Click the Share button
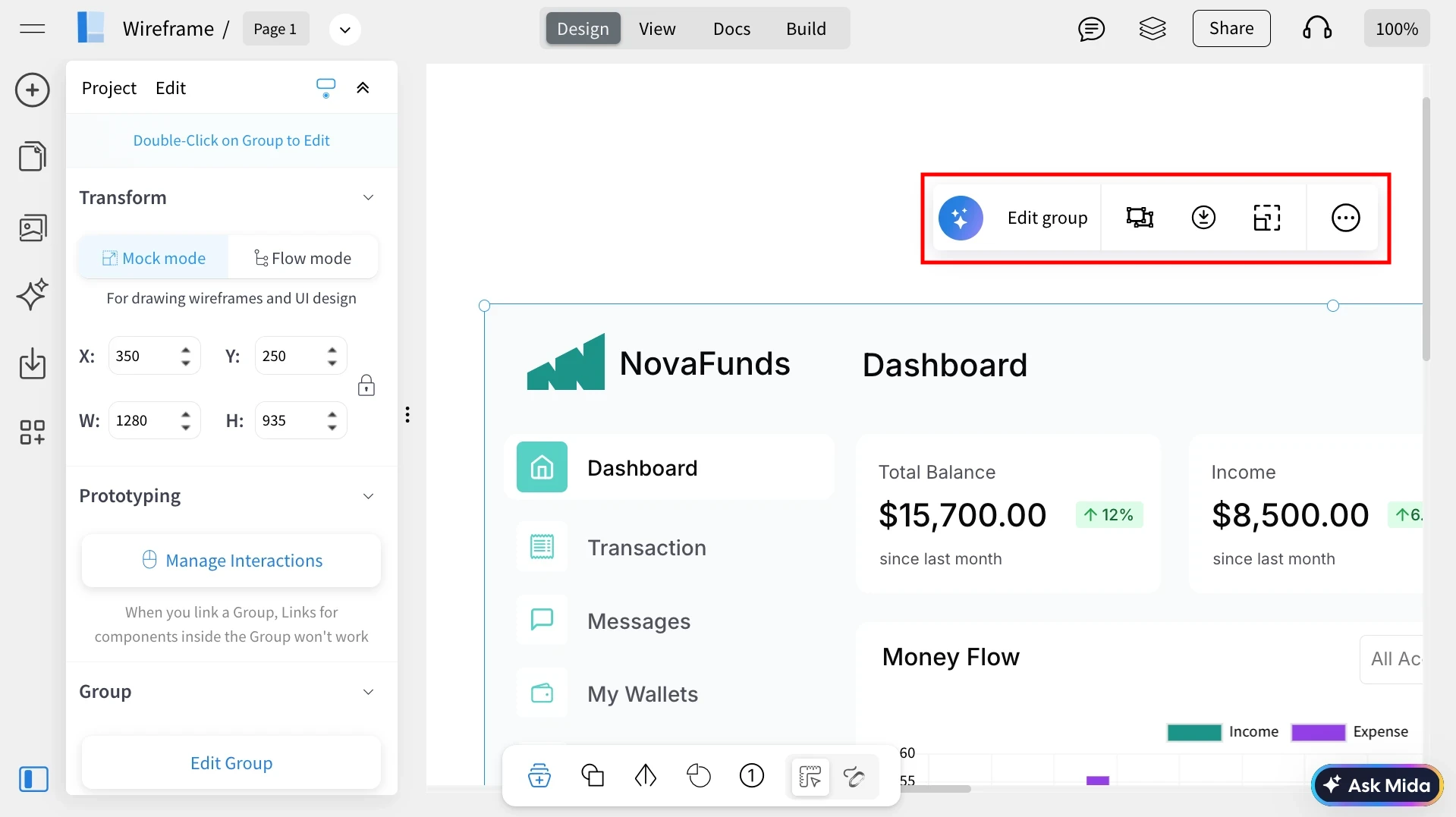Screen dimensions: 1456x817 1231,29
